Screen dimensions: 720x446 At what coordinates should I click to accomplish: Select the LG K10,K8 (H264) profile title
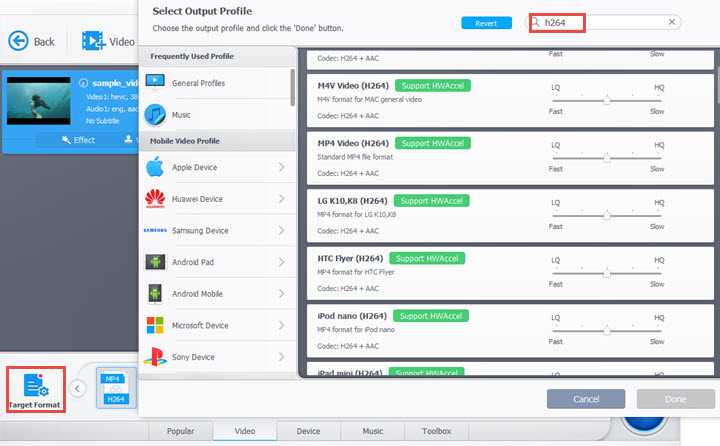(352, 201)
